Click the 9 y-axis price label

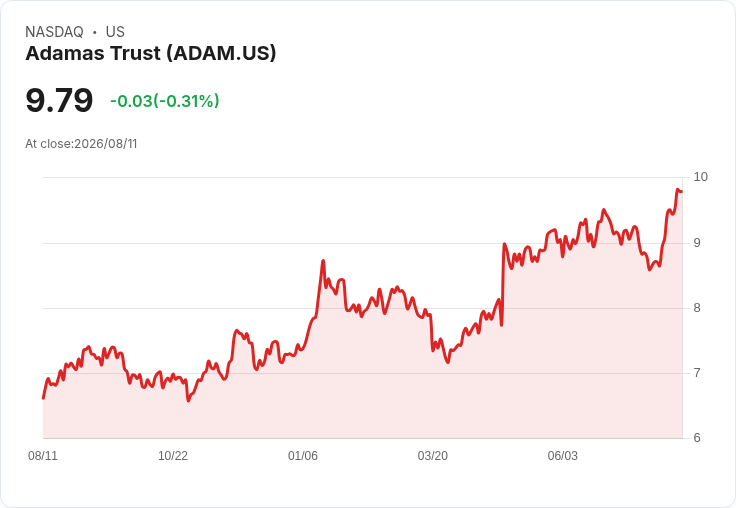[697, 243]
